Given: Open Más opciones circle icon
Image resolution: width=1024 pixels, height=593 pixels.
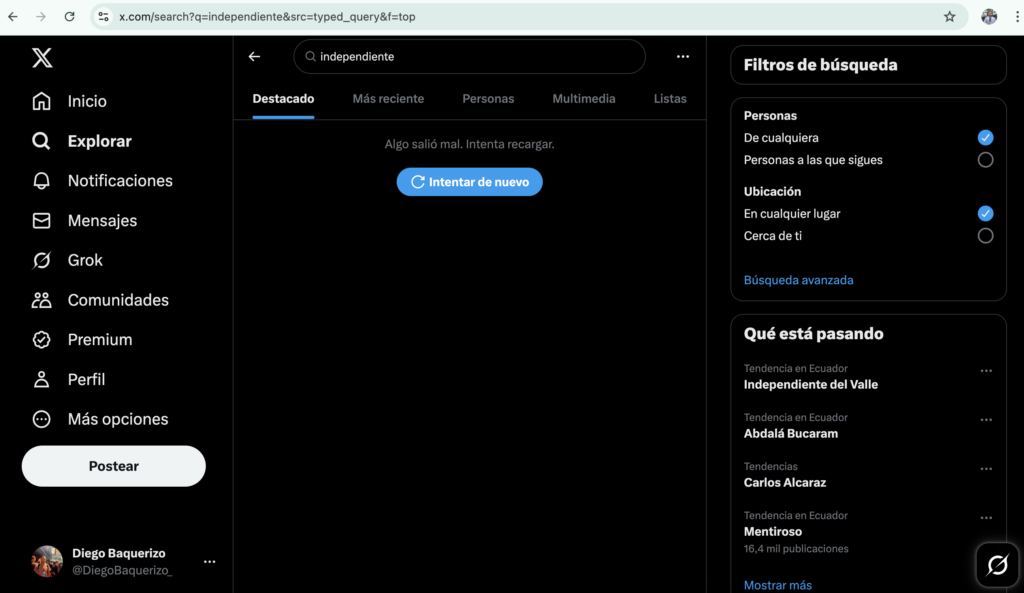Looking at the screenshot, I should point(41,419).
